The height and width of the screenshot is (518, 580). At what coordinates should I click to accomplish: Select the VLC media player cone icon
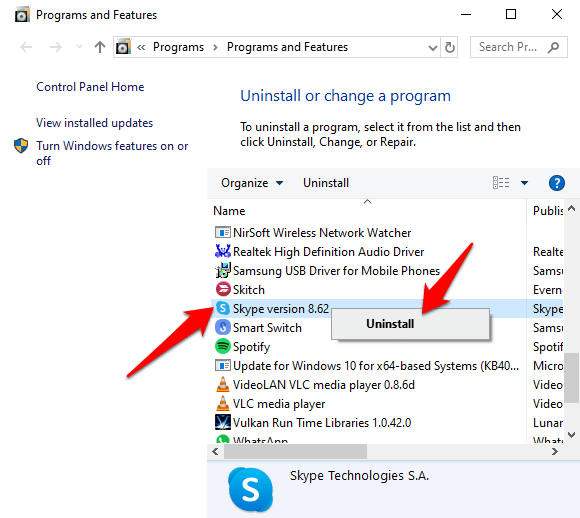click(223, 403)
